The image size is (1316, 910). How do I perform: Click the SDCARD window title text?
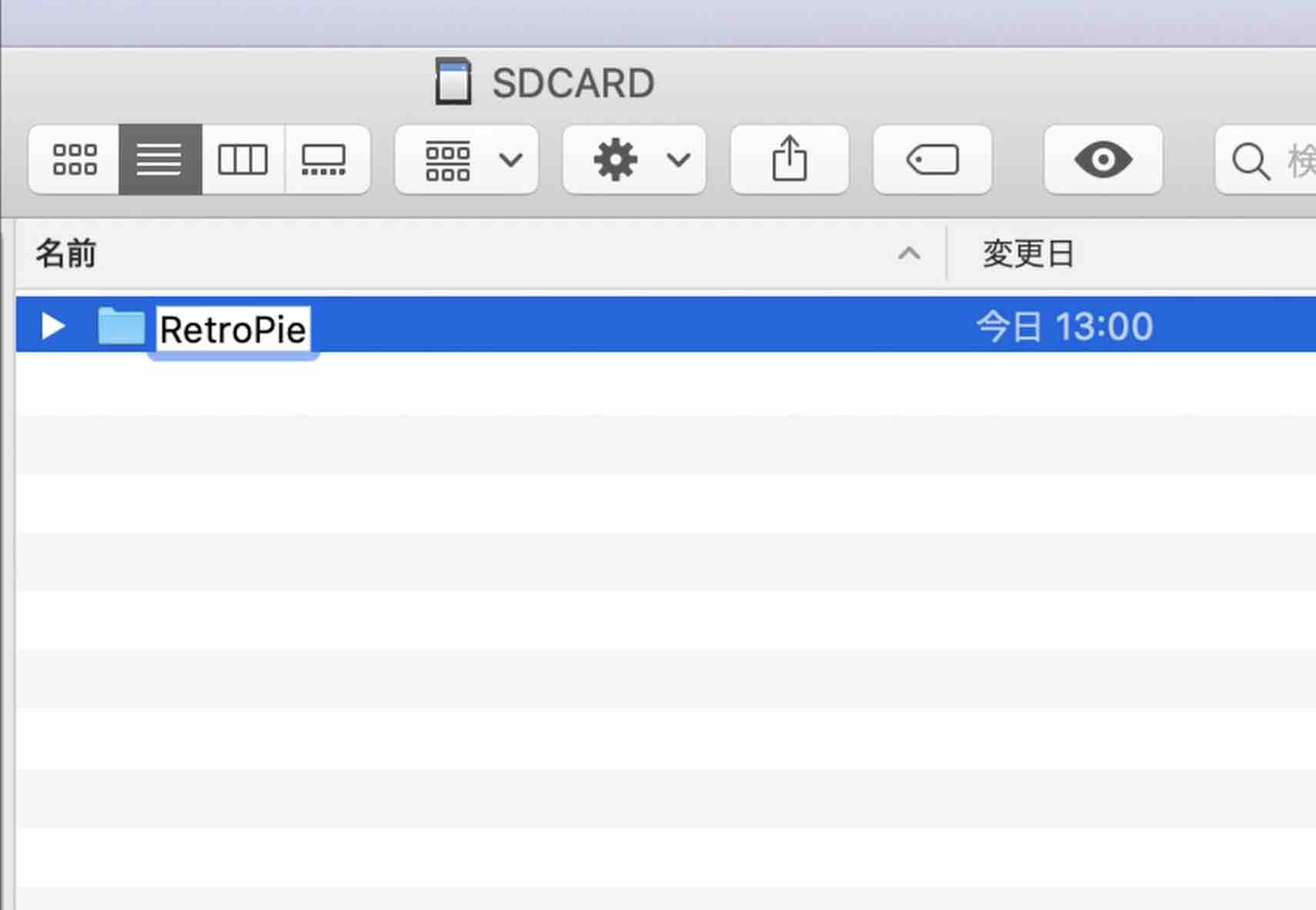[573, 82]
